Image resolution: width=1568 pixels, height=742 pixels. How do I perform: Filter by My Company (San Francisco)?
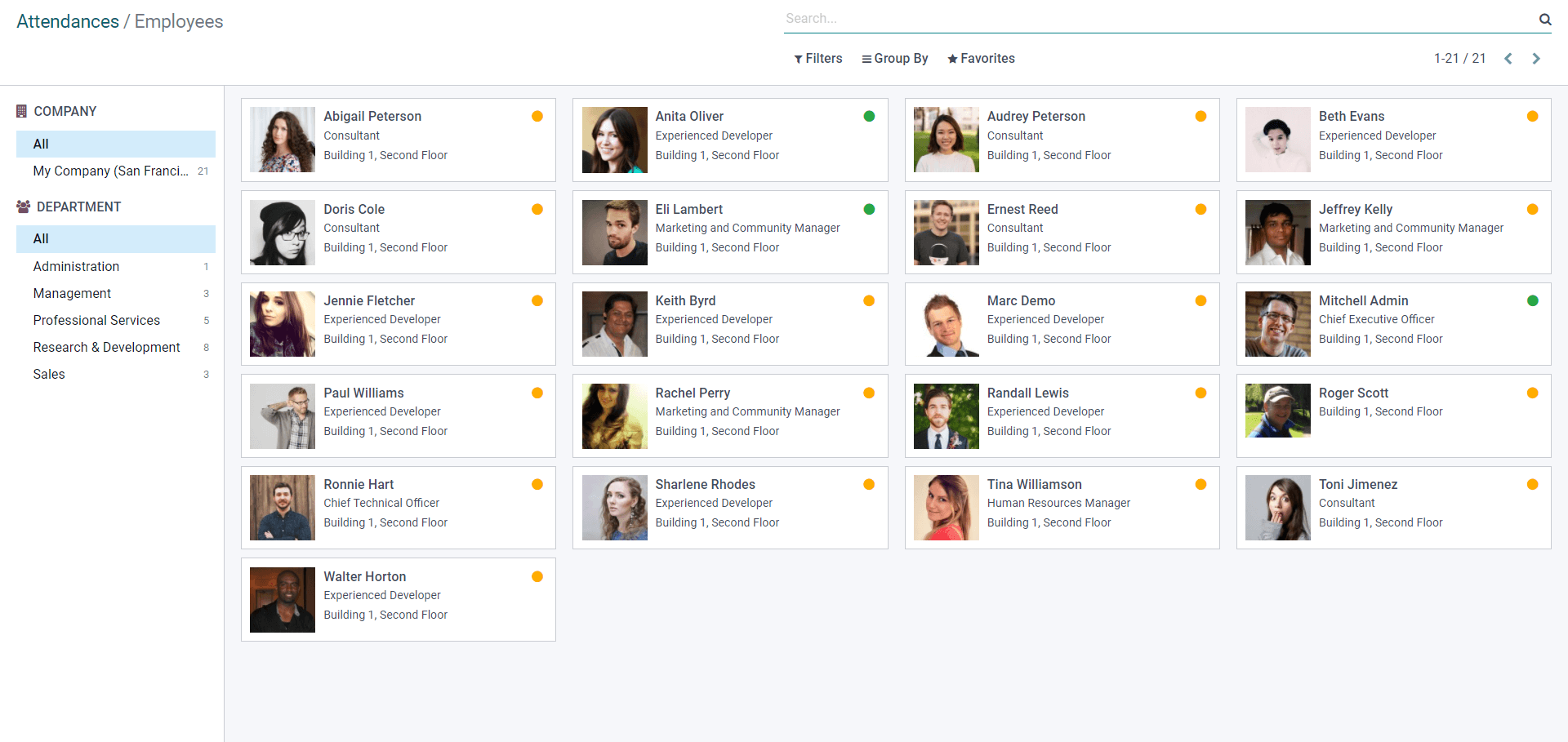[116, 171]
